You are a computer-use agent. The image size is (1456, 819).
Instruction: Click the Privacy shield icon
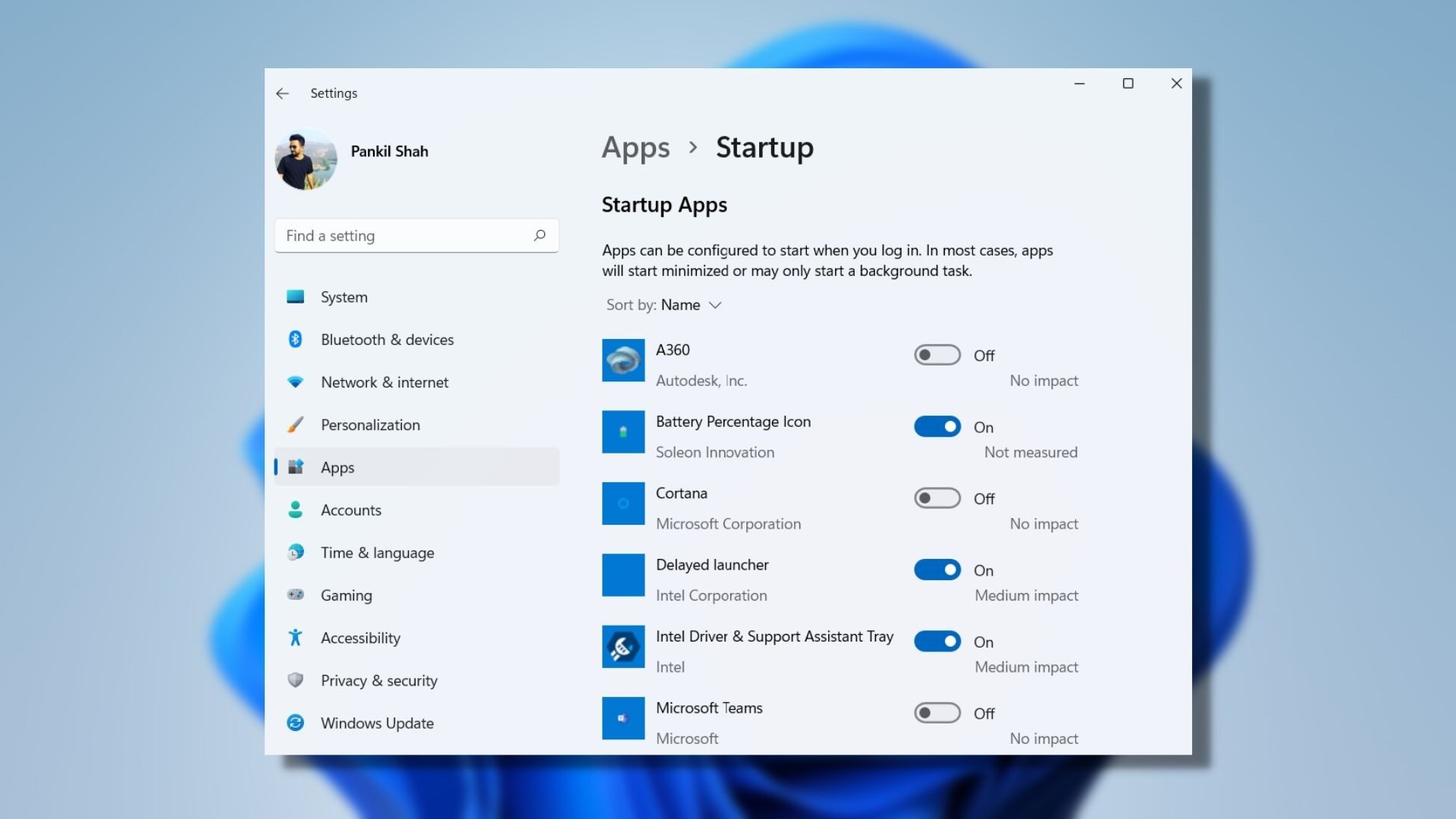(295, 680)
